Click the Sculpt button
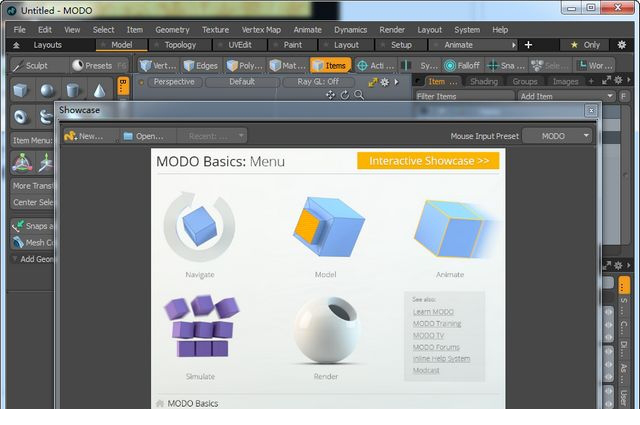The height and width of the screenshot is (425, 640). click(x=38, y=65)
